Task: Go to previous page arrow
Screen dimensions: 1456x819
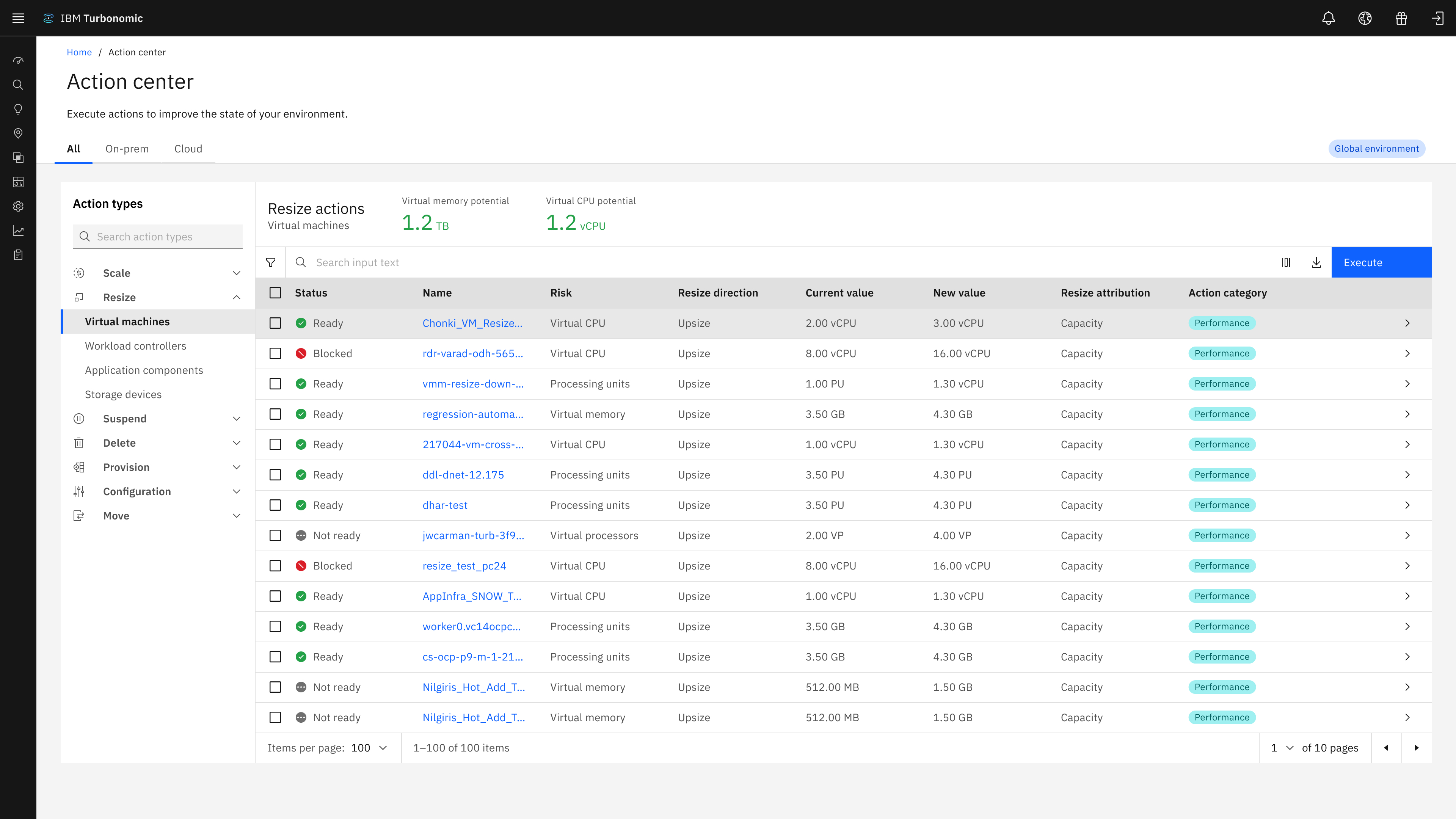Action: pyautogui.click(x=1386, y=748)
